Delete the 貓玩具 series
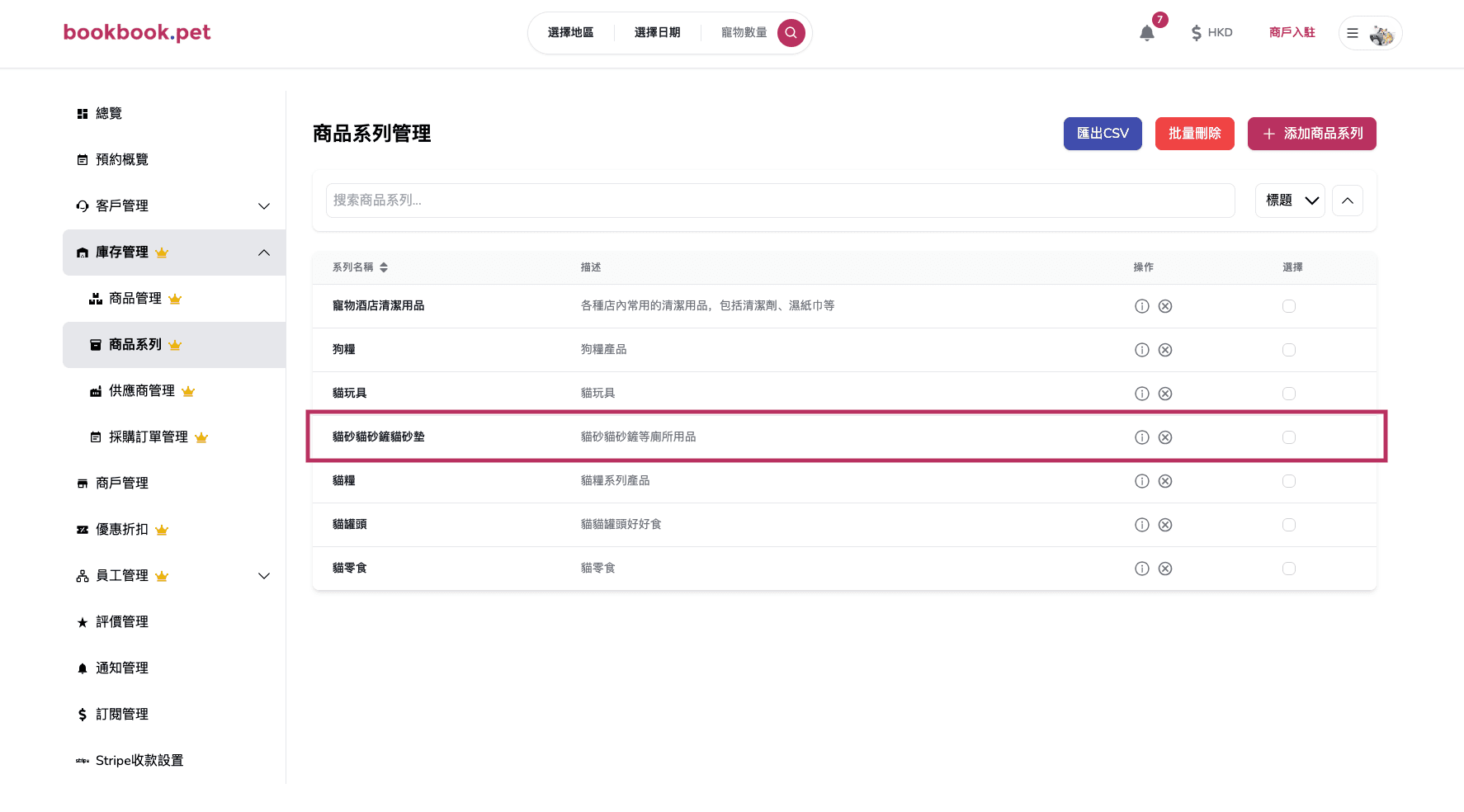 1164,394
